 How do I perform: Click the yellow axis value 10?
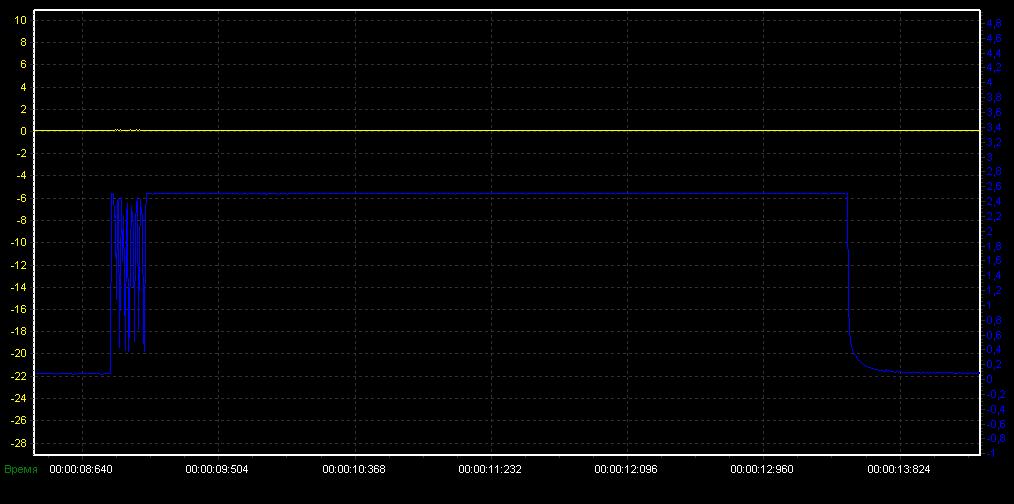tap(22, 20)
